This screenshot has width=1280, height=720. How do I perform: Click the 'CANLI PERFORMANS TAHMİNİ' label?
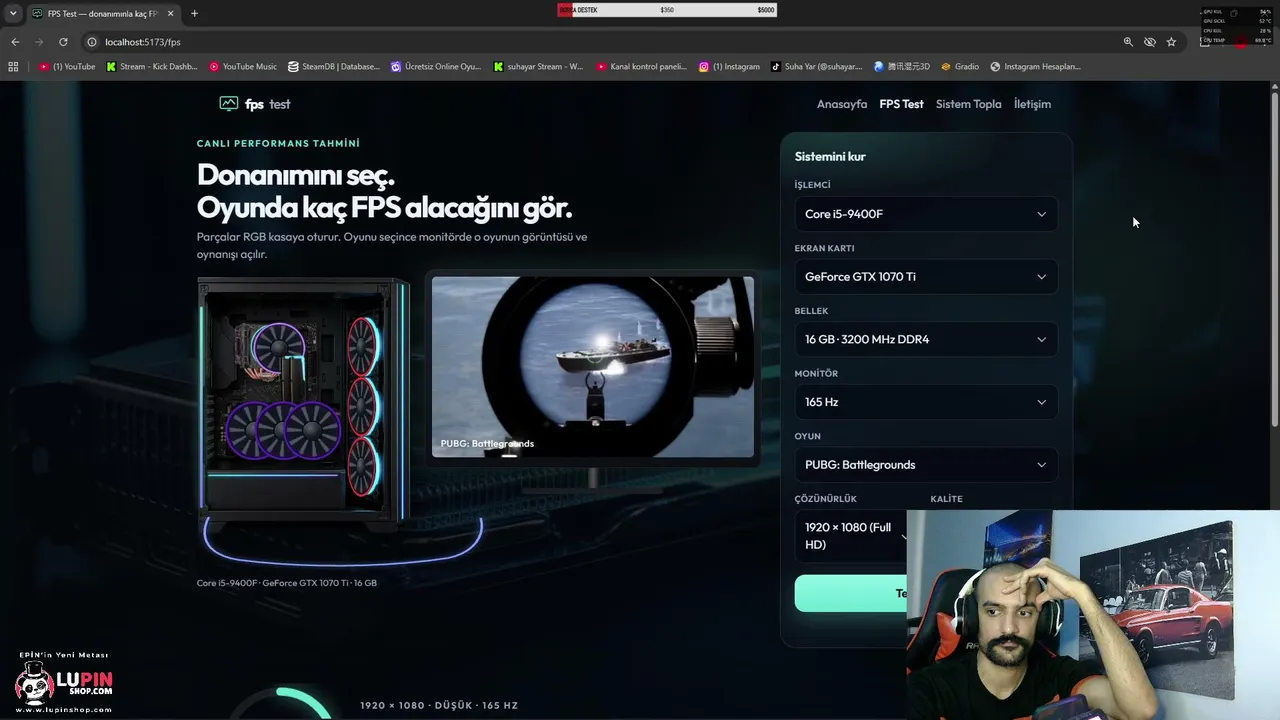(278, 143)
